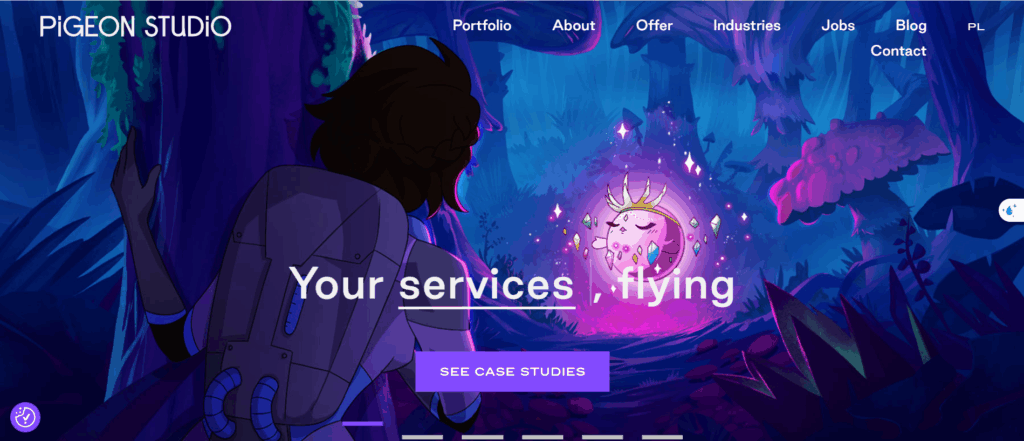This screenshot has height=441, width=1024.
Task: Open the Blog link
Action: coord(911,25)
